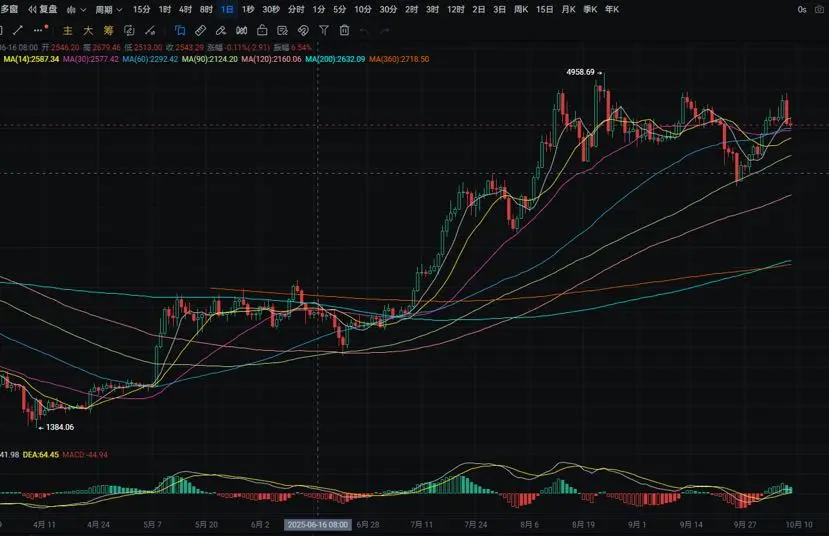Switch to the 1时 timeframe
The height and width of the screenshot is (536, 829).
click(164, 10)
